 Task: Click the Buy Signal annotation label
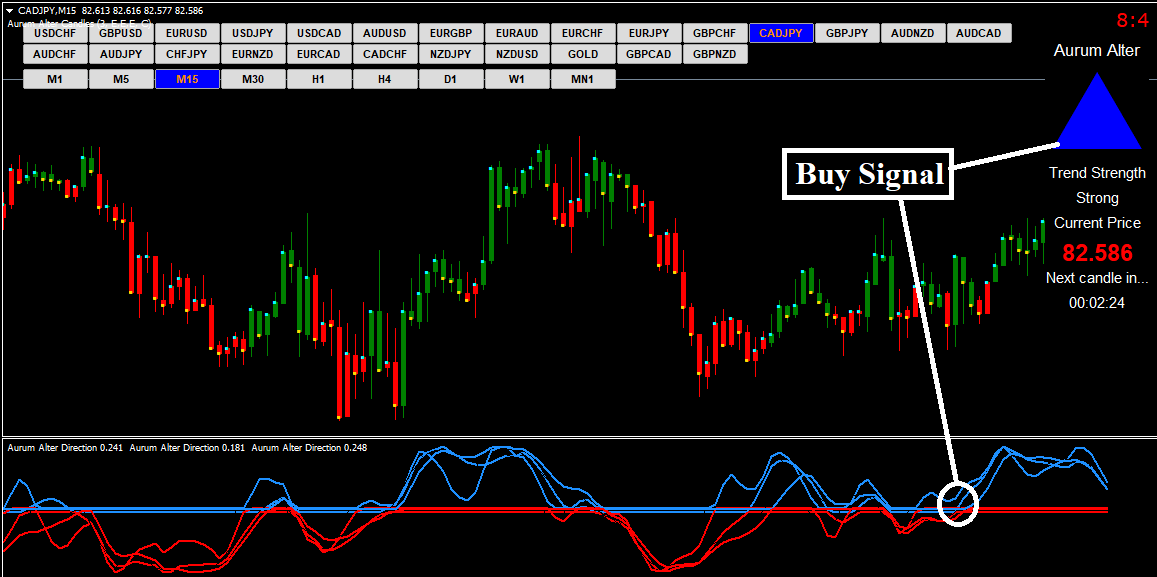[x=868, y=174]
